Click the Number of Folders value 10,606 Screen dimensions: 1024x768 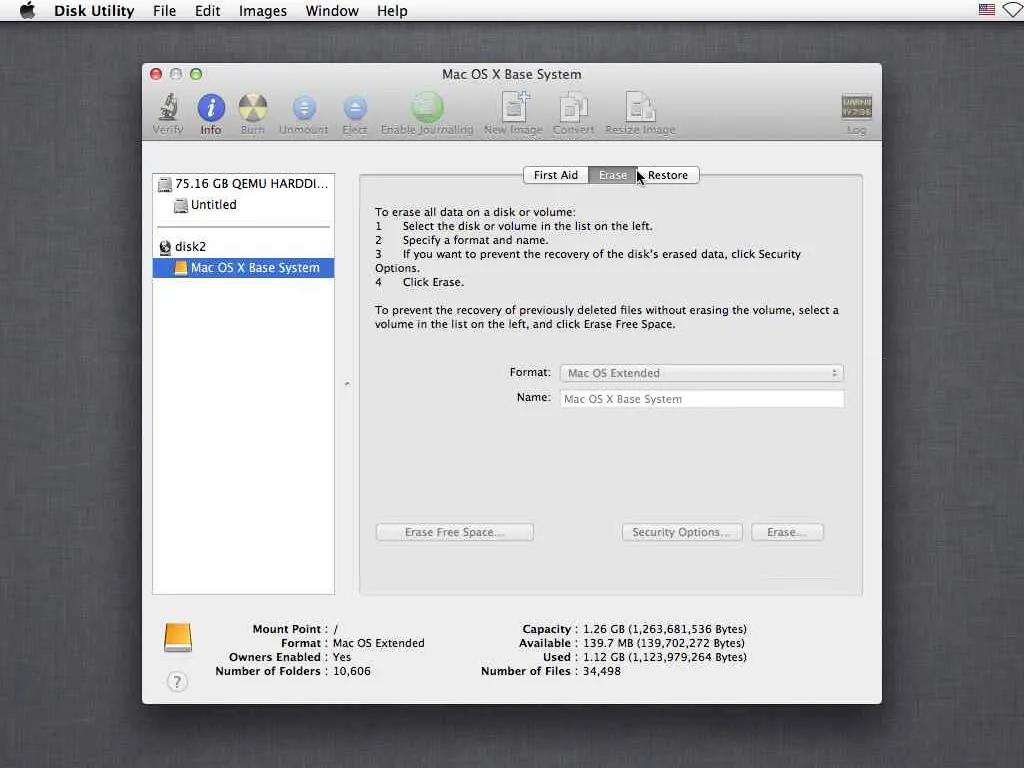[x=351, y=671]
